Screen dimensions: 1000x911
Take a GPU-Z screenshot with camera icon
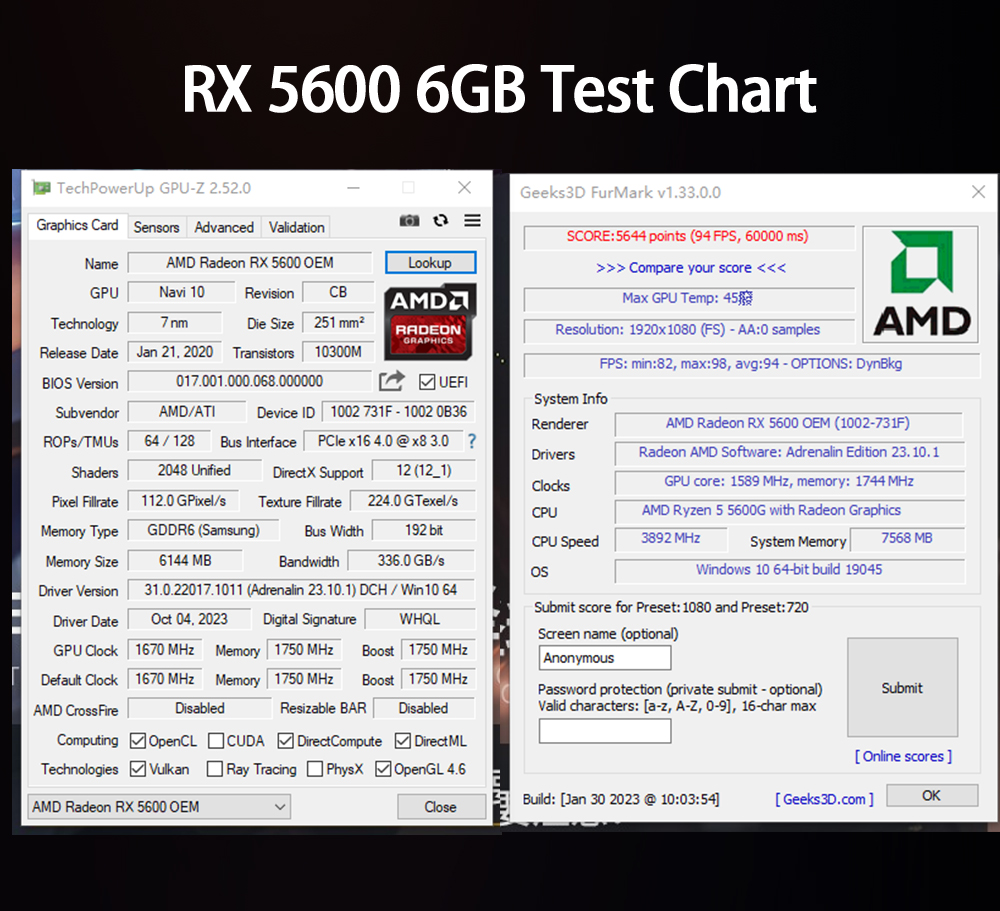point(409,221)
